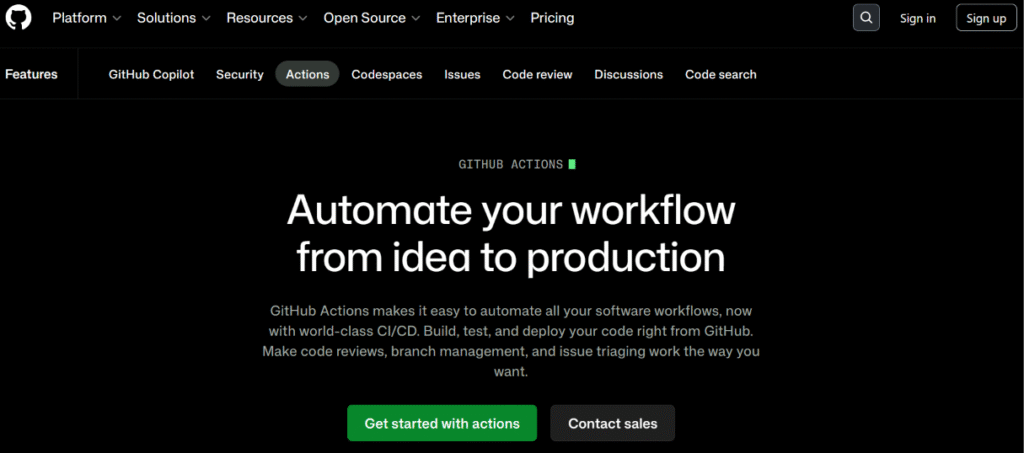Click the GitHub Octocat logo
The image size is (1024, 453).
pos(18,18)
